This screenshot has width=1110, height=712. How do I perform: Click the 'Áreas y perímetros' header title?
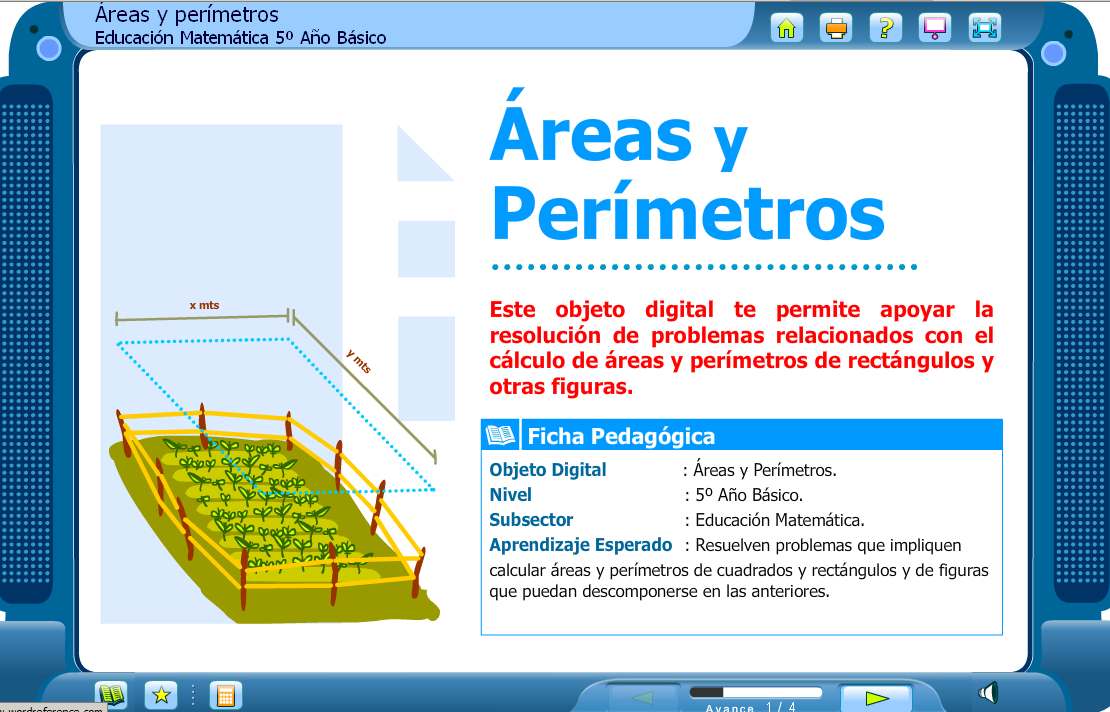187,15
